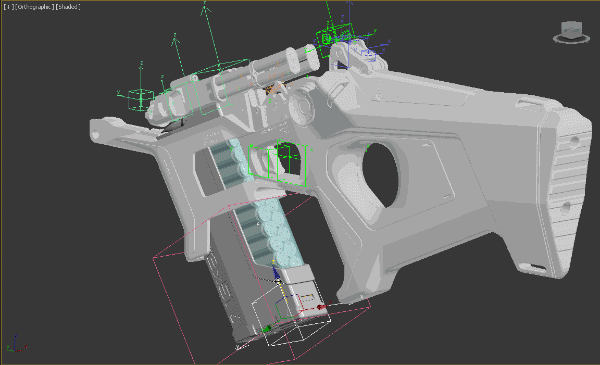Click the world axis tripod icon
This screenshot has width=600, height=365.
click(16, 344)
